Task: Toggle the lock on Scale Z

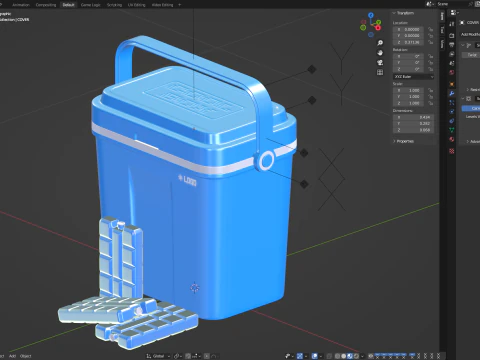Action: (x=430, y=103)
